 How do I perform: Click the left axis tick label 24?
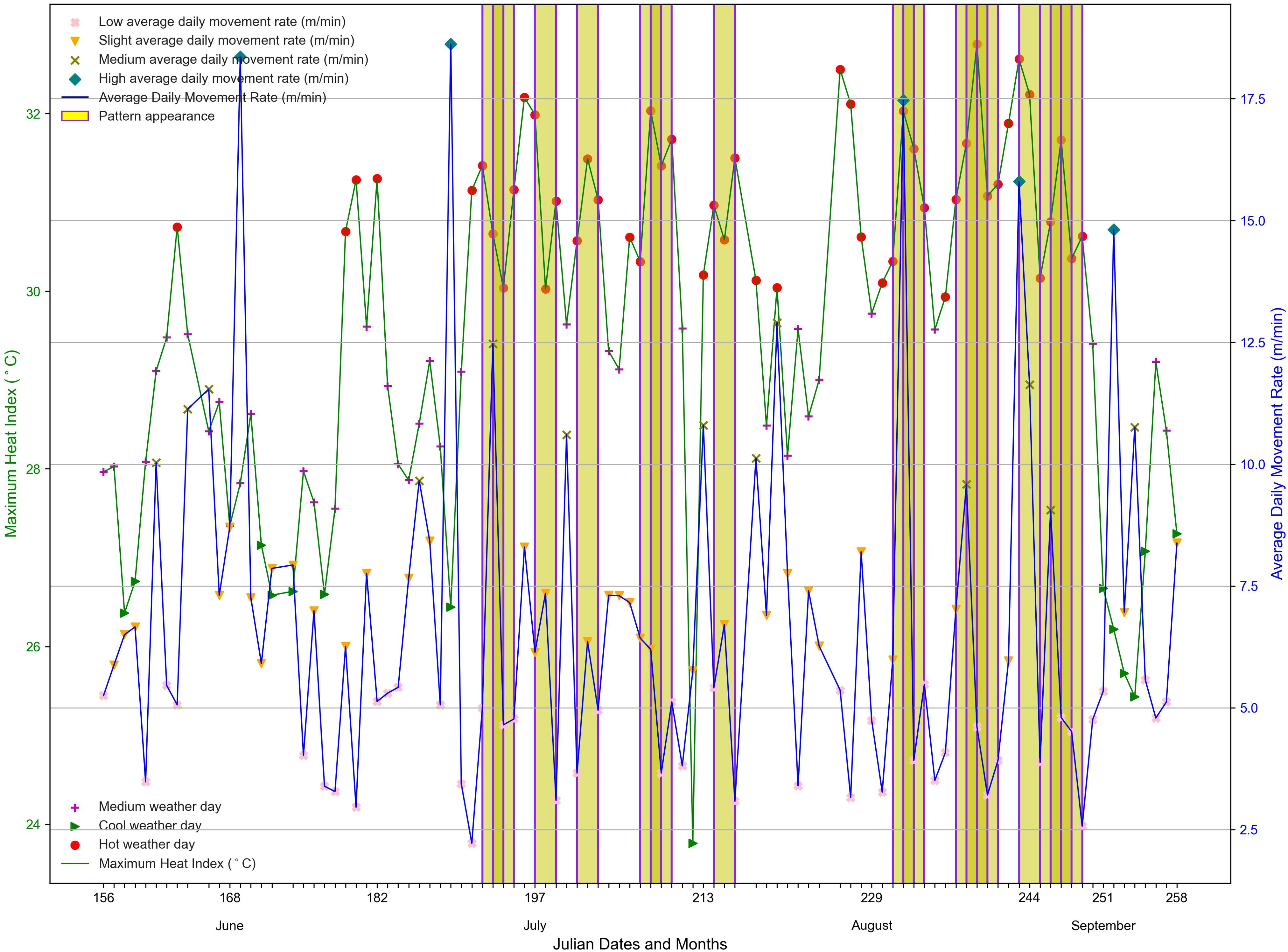coord(34,824)
